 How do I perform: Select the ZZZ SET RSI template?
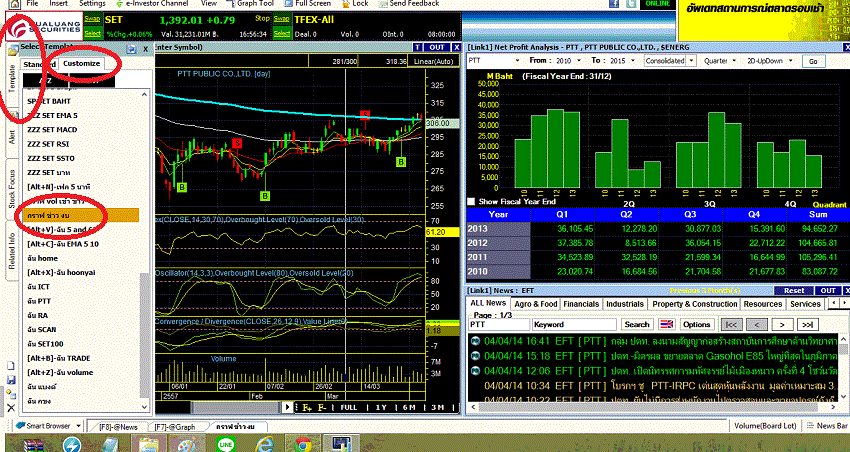(x=48, y=144)
